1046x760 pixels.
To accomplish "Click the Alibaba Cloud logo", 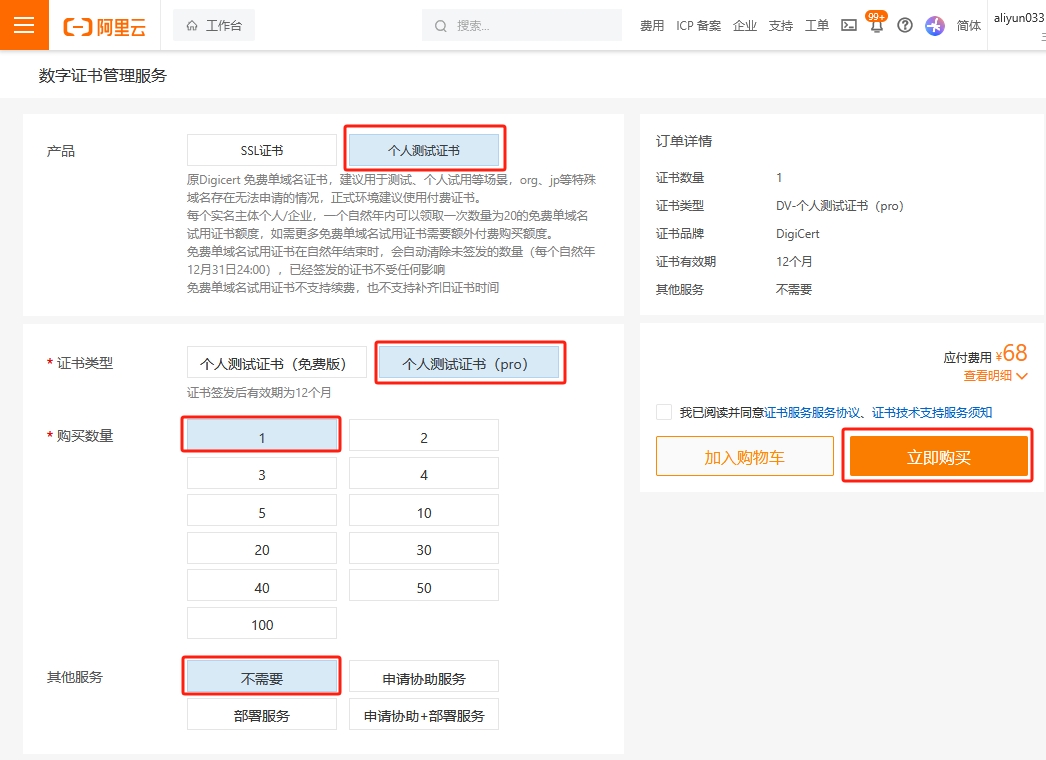I will point(105,27).
